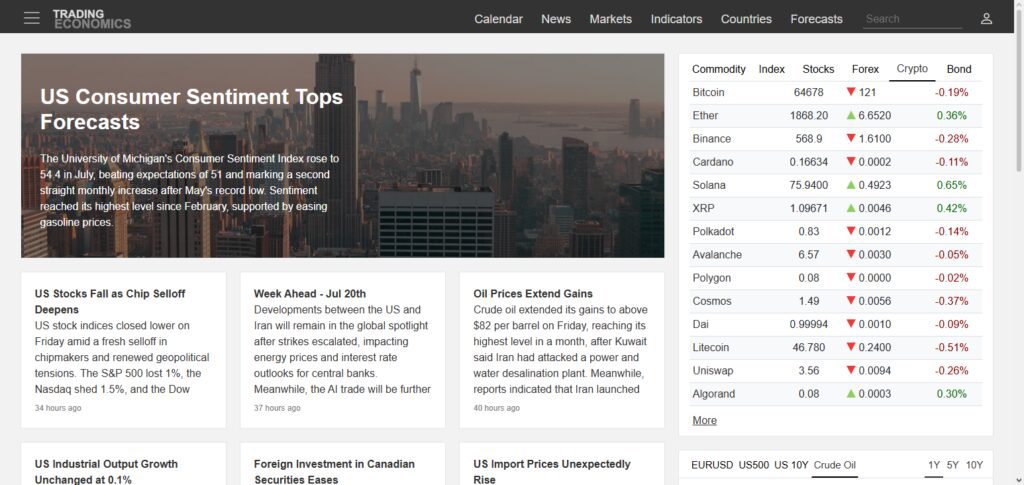This screenshot has height=485, width=1024.
Task: Open the Bitcoin row link
Action: pos(708,93)
